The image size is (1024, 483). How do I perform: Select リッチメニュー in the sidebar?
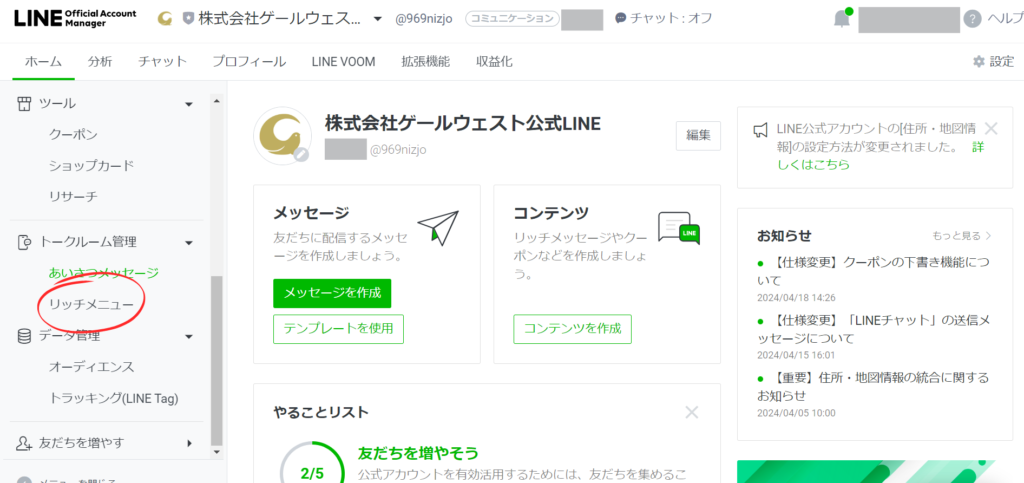tap(91, 304)
